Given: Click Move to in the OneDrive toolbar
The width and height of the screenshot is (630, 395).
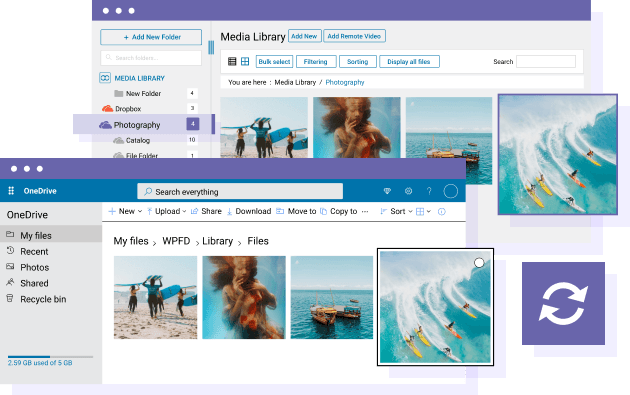Looking at the screenshot, I should (297, 211).
